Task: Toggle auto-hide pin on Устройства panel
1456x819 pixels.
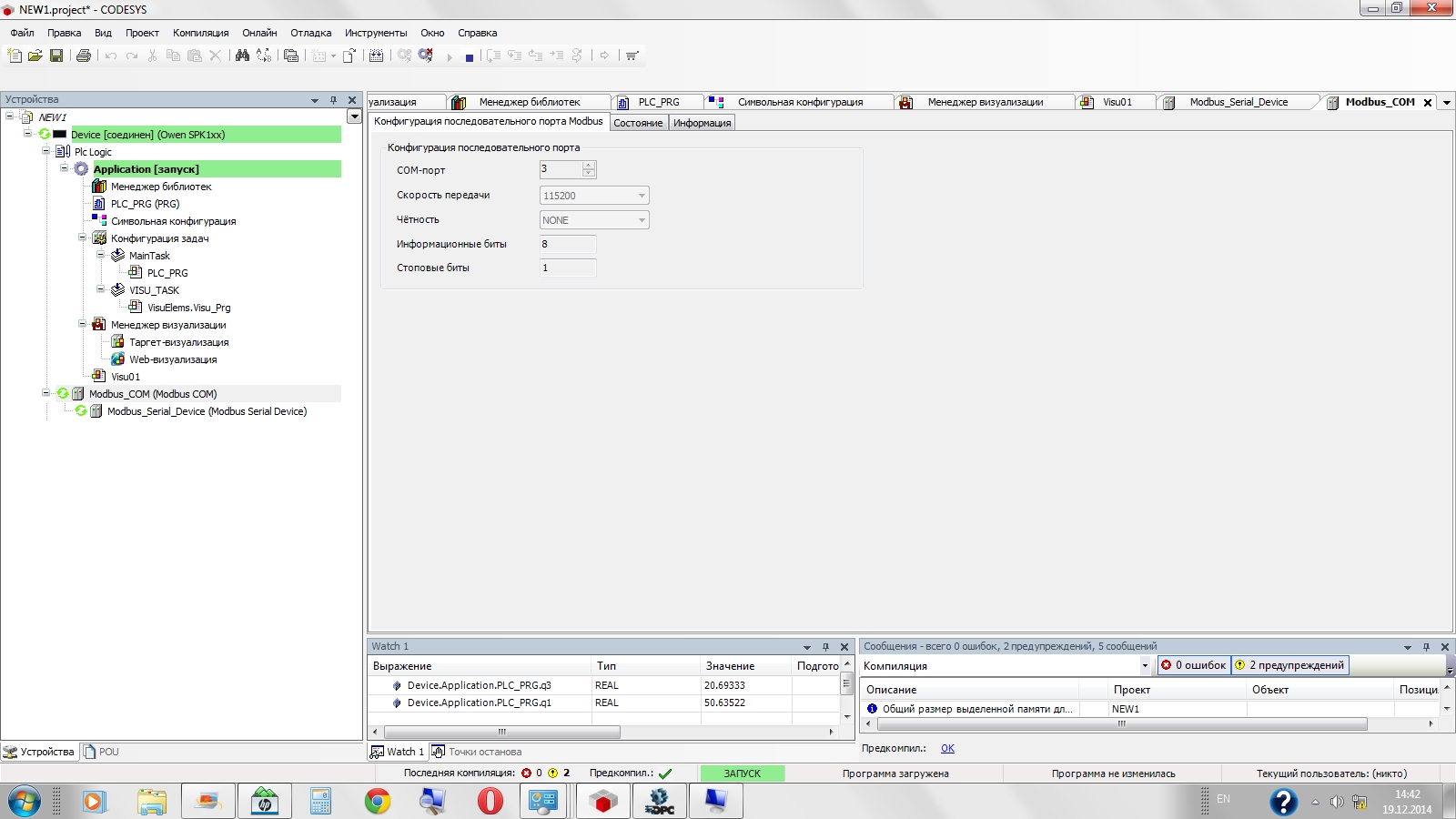Action: [x=333, y=100]
